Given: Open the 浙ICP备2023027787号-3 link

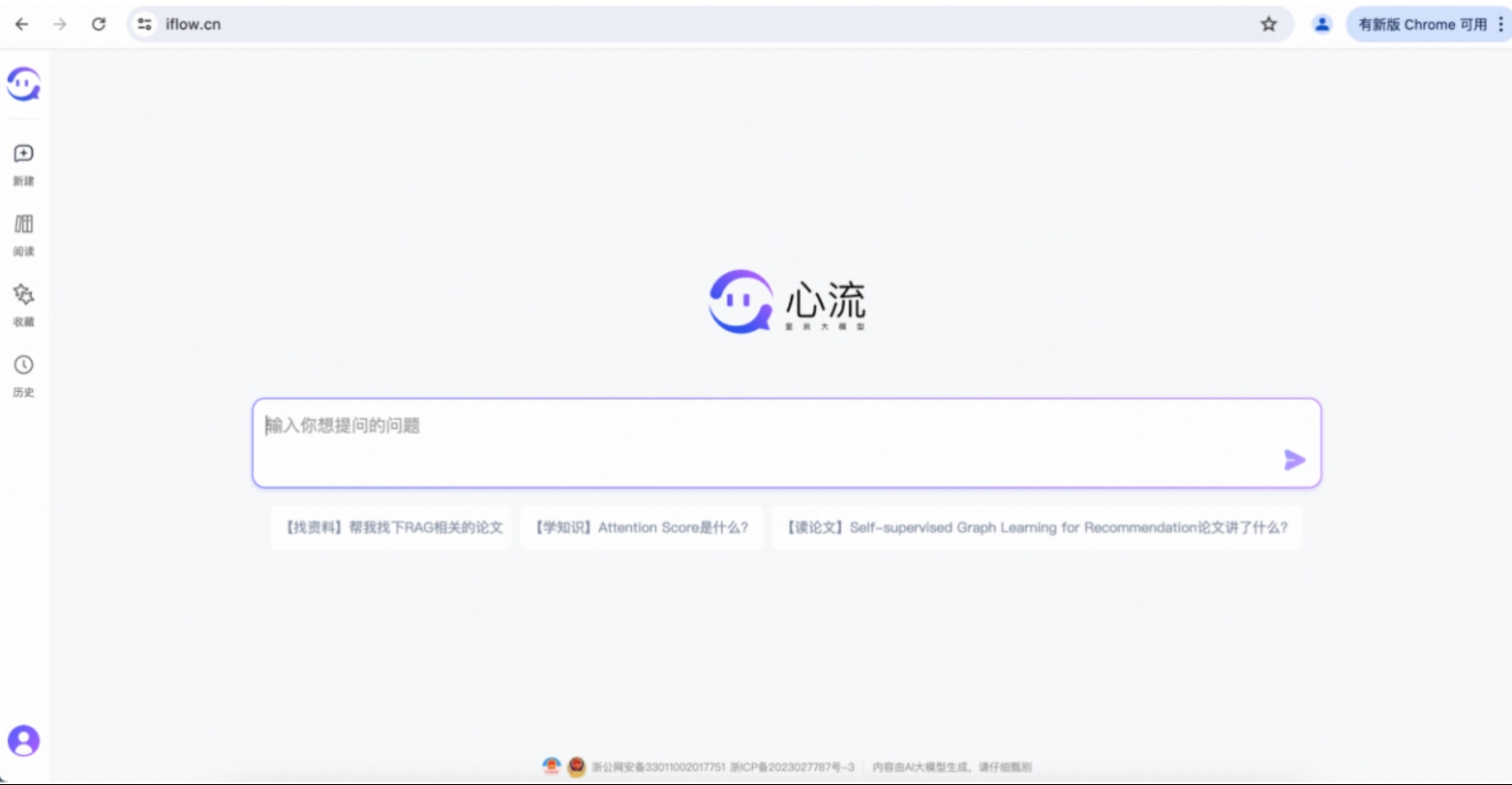Looking at the screenshot, I should click(x=792, y=768).
